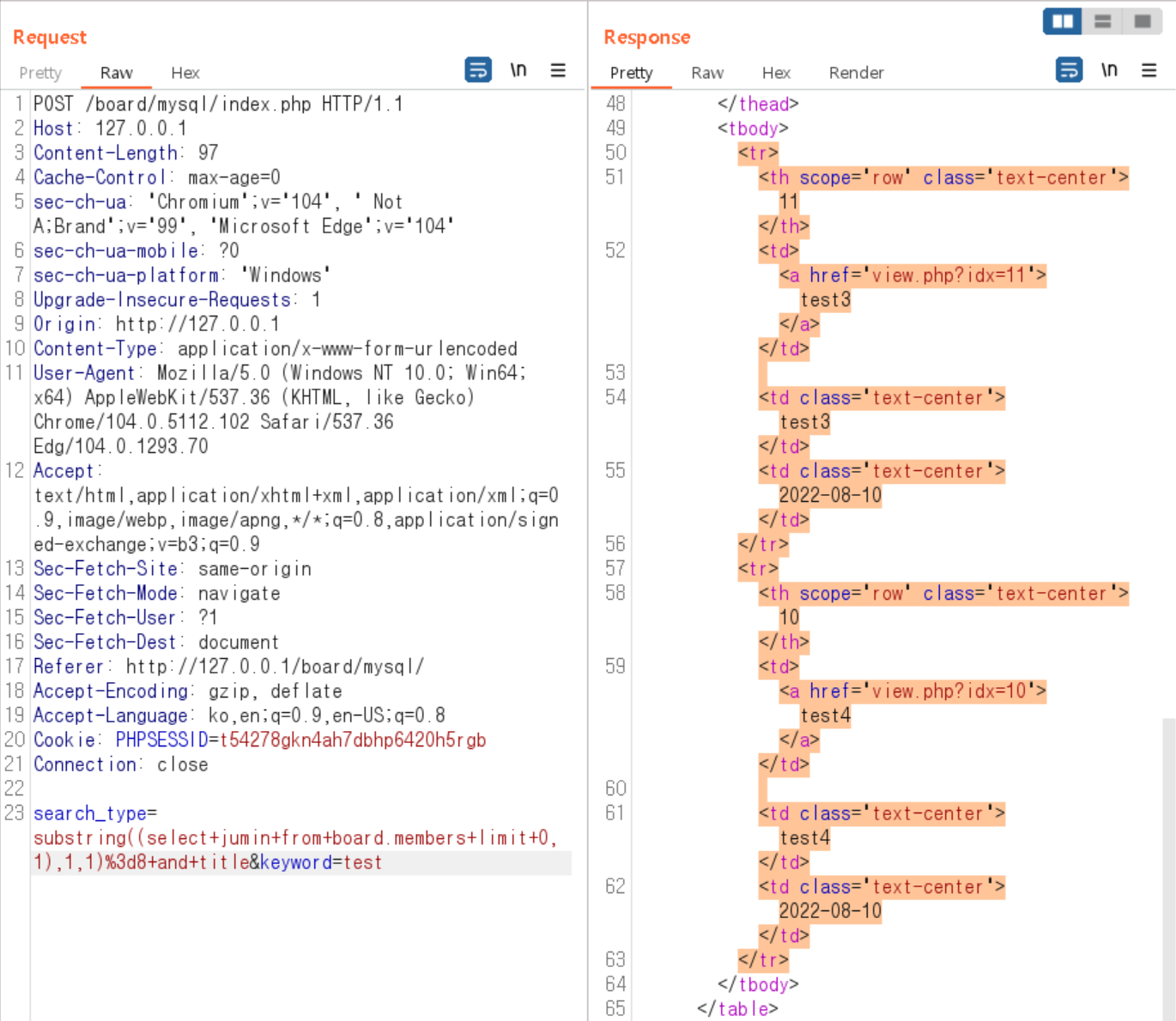Screen dimensions: 1176x1021
Task: Click the Sec-Fetch-Mode: navigate header
Action: point(157,594)
